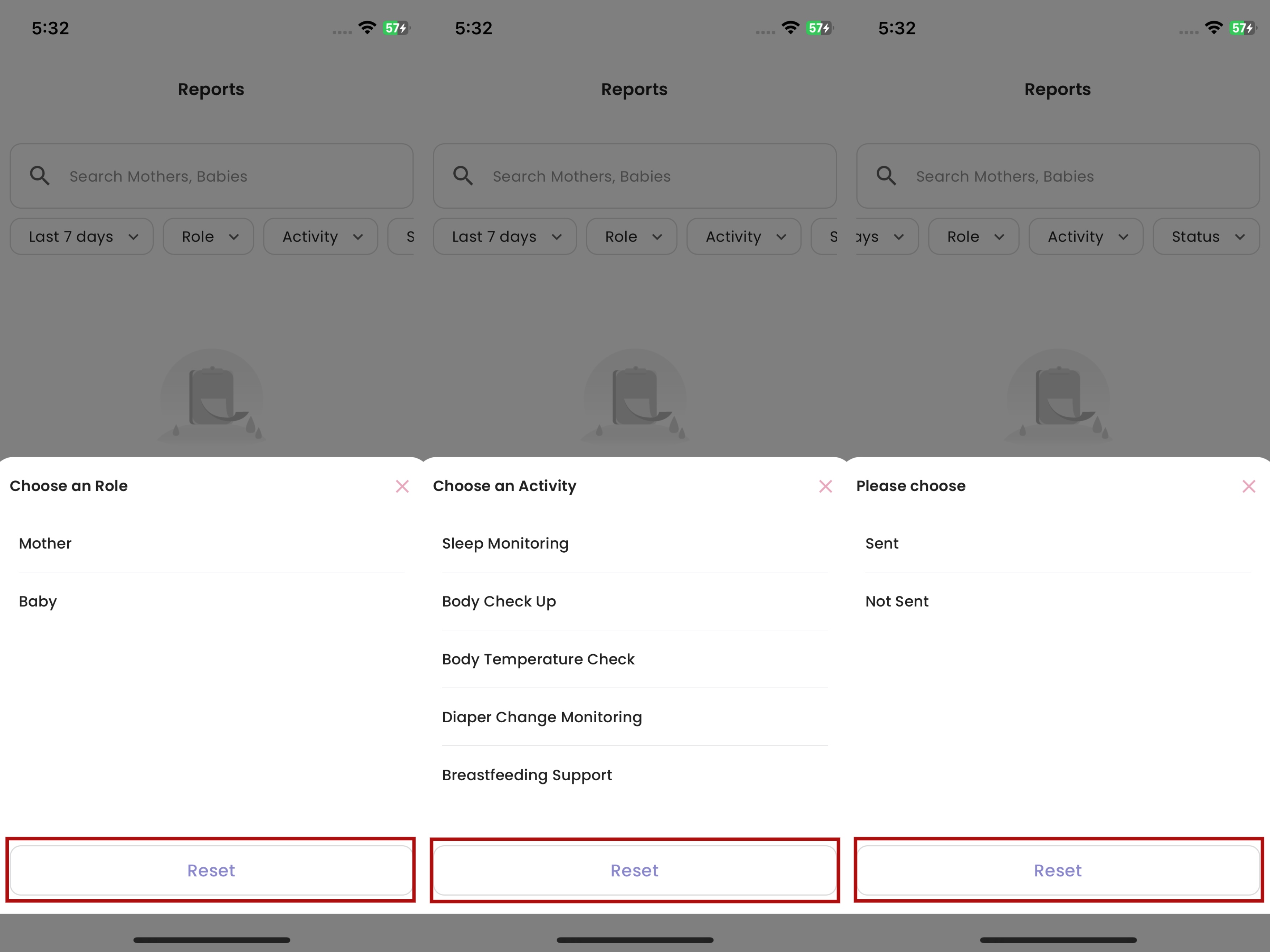Choose the 'Not Sent' status option

(897, 602)
